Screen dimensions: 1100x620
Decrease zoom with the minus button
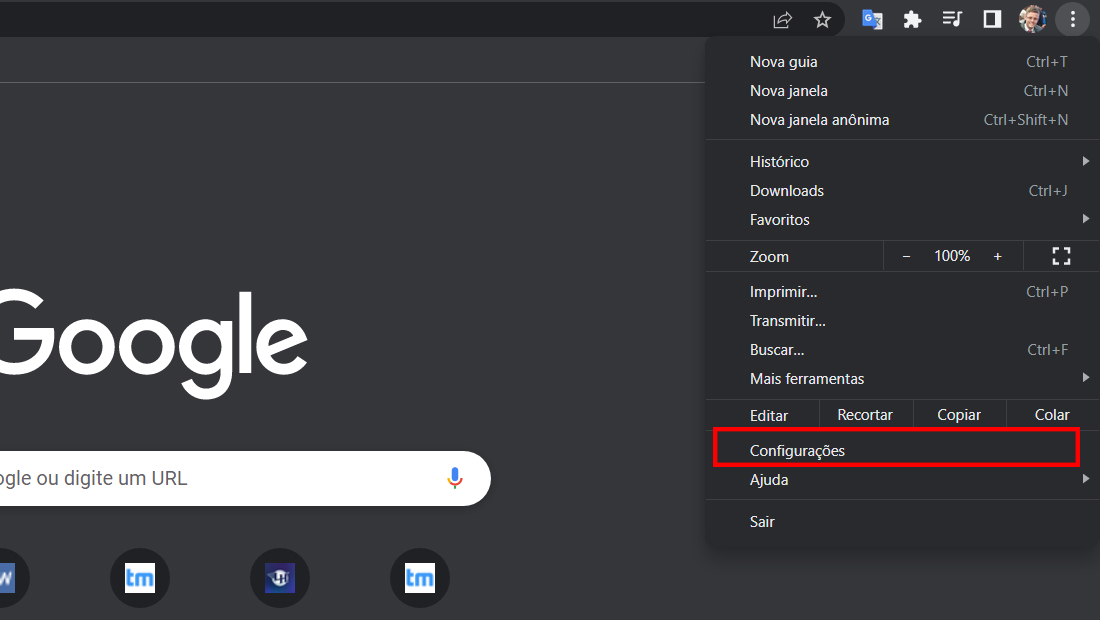pos(906,257)
